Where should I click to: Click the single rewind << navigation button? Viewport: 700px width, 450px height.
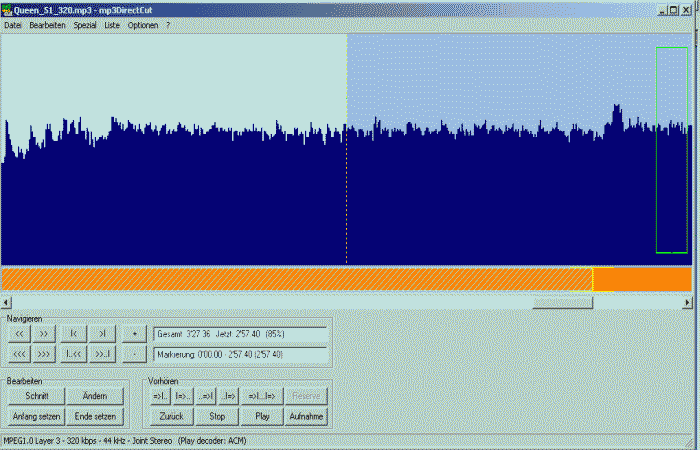tap(18, 334)
